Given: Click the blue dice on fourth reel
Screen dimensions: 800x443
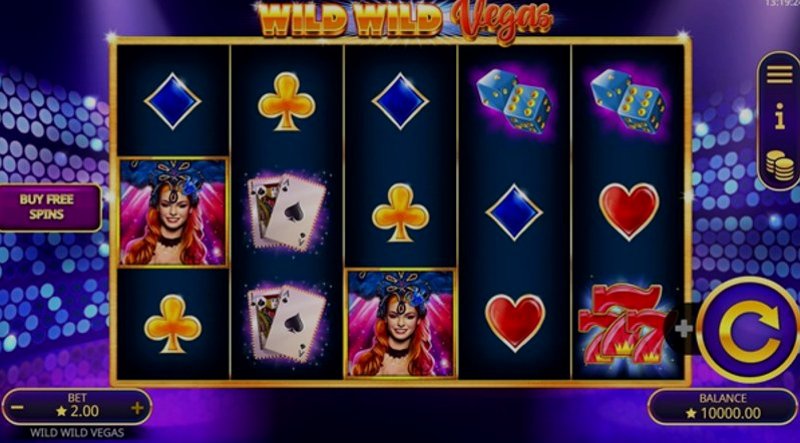Looking at the screenshot, I should (513, 101).
